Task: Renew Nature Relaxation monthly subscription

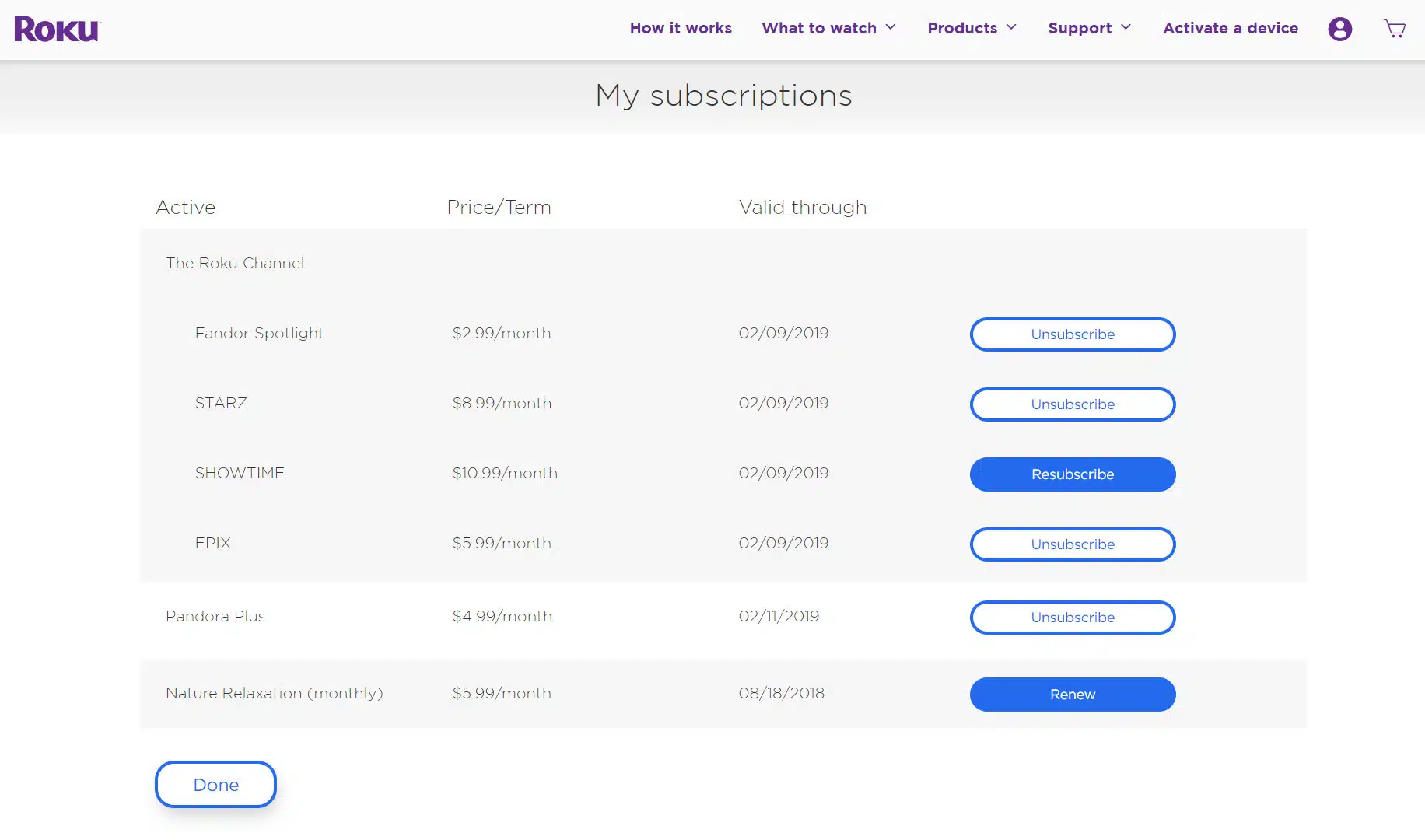Action: (1072, 695)
